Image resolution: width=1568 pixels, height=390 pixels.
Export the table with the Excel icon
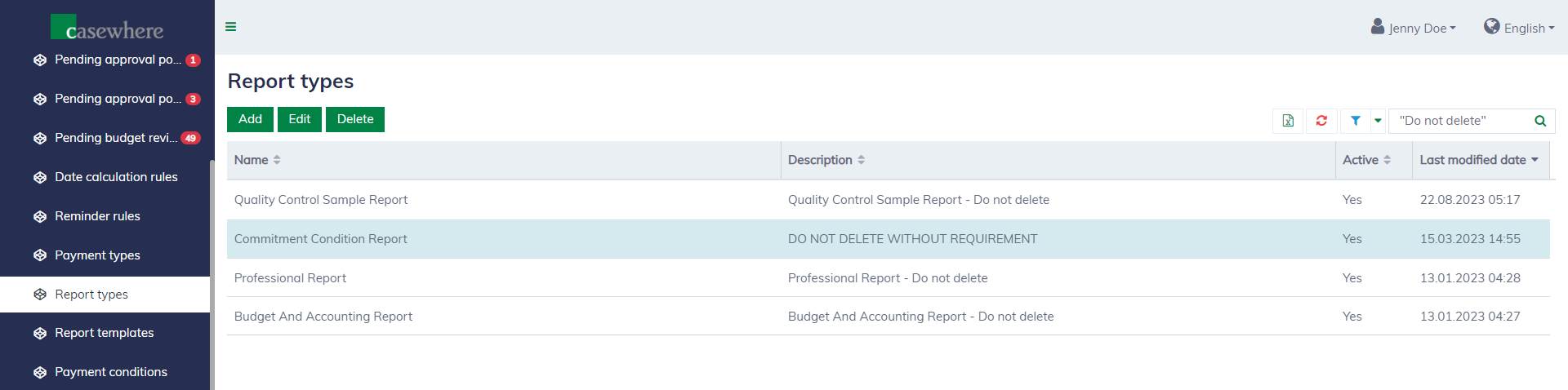point(1288,121)
